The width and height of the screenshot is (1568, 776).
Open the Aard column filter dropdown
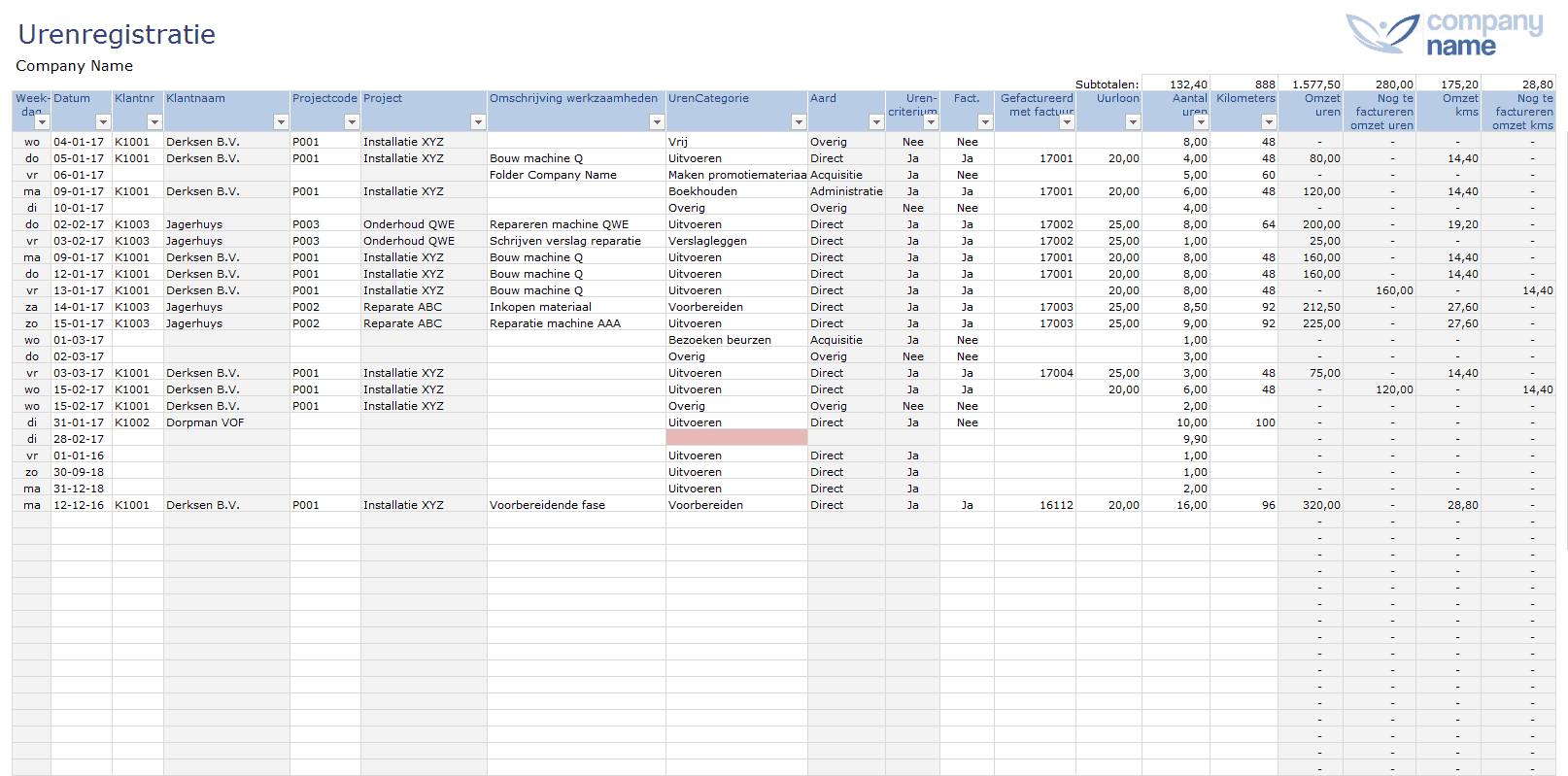[876, 122]
